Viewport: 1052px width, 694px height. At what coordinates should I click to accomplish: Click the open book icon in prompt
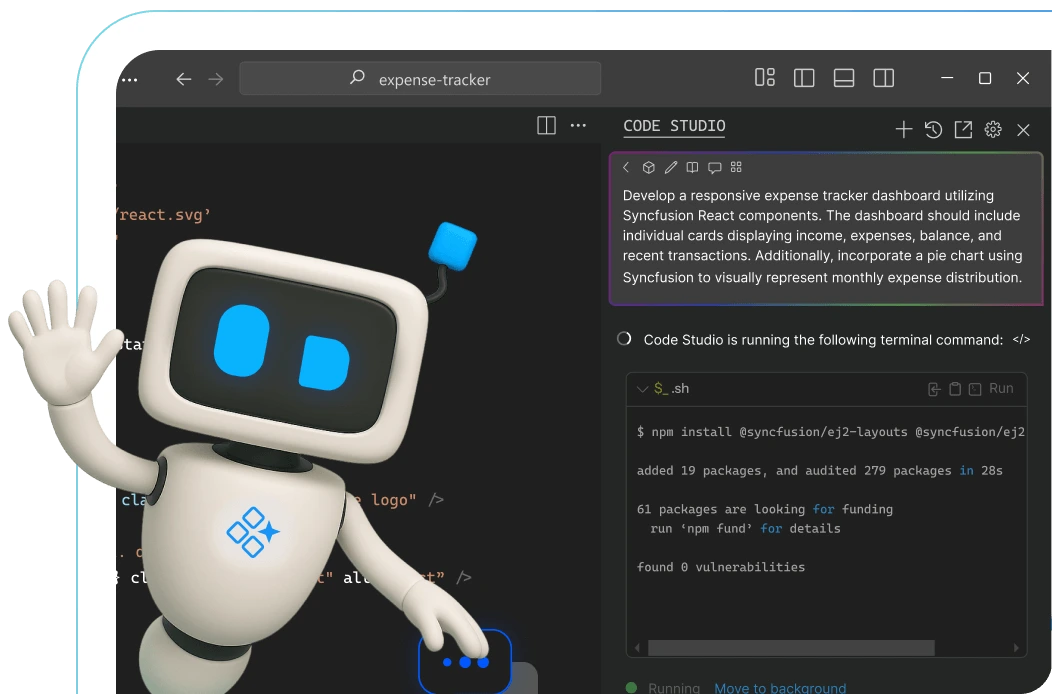(x=692, y=167)
